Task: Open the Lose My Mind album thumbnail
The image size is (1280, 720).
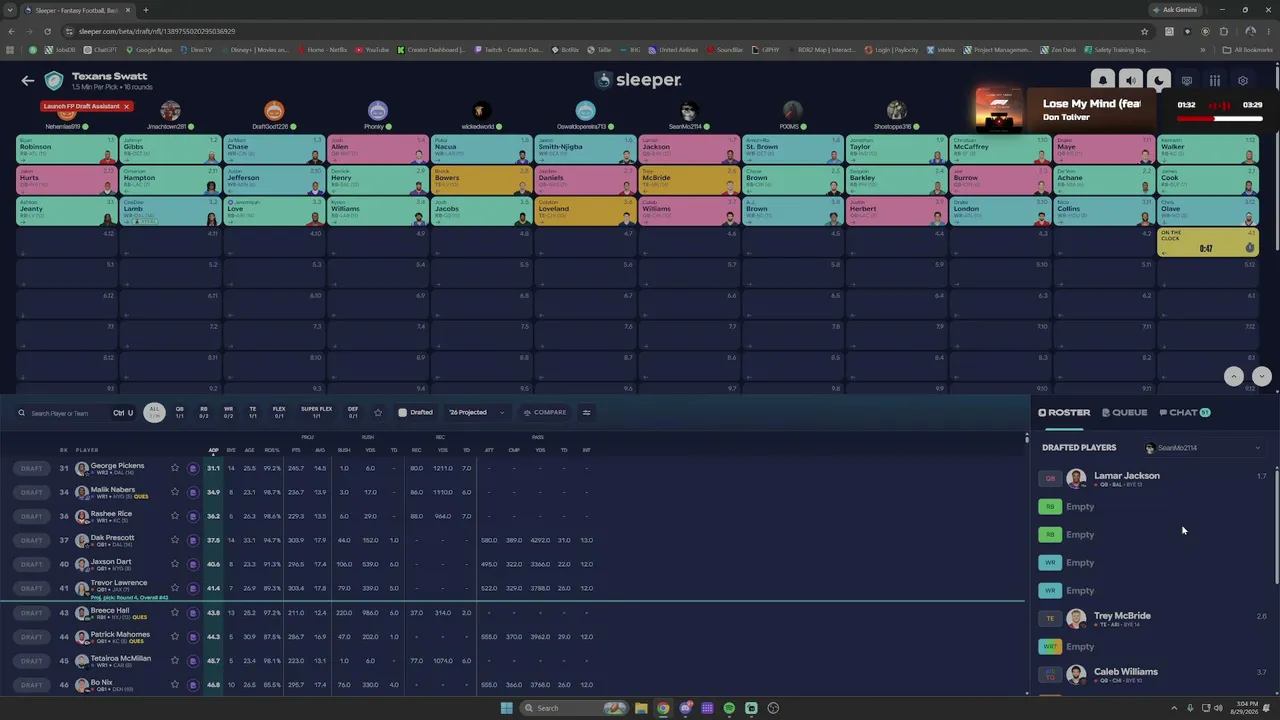Action: (x=1000, y=110)
